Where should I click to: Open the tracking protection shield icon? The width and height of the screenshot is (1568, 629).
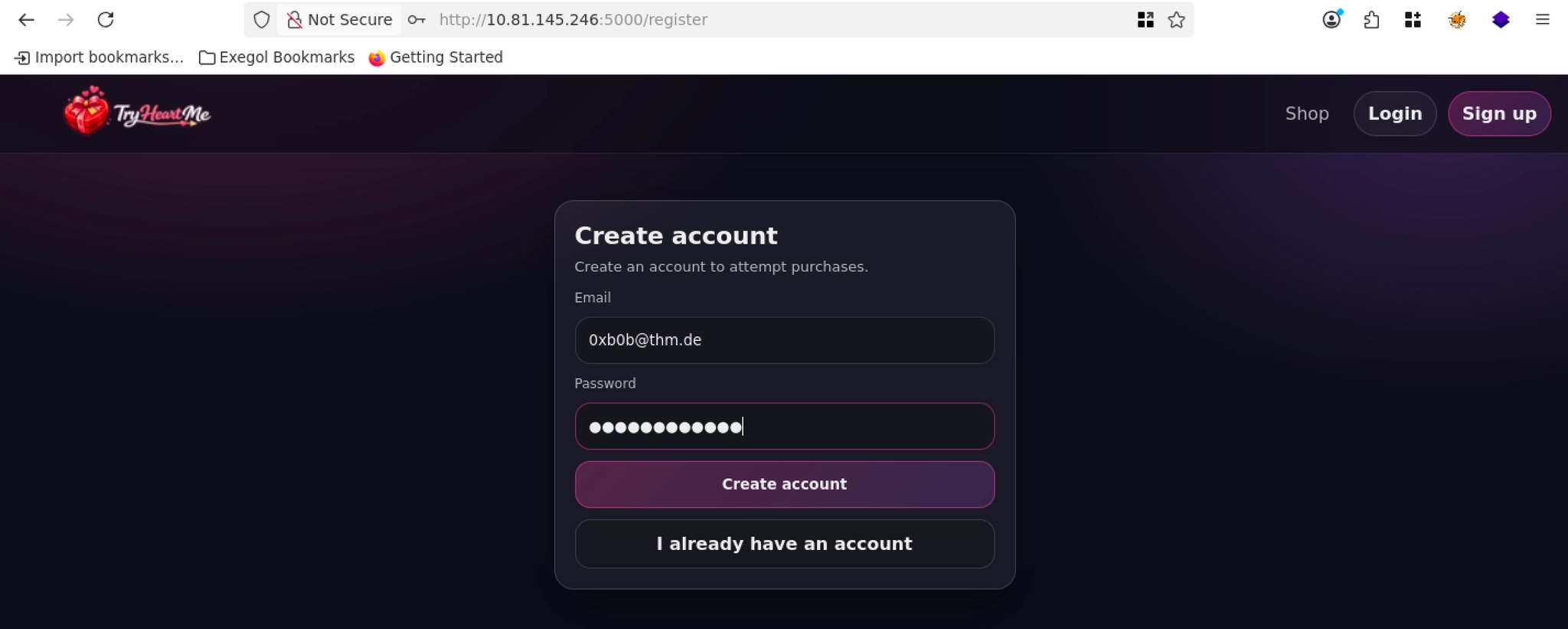262,20
